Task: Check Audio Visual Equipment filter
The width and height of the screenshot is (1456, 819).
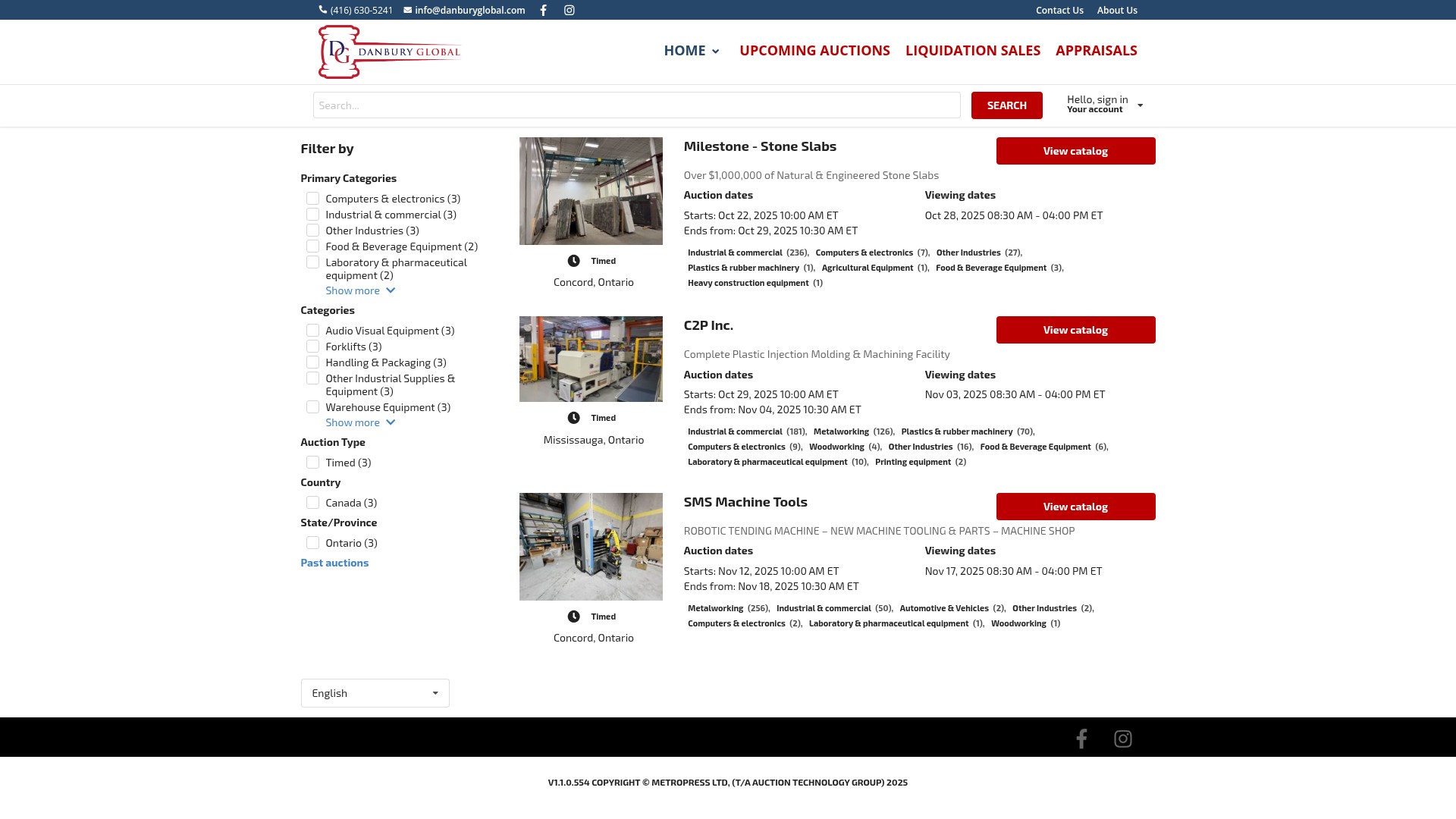Action: pos(312,331)
